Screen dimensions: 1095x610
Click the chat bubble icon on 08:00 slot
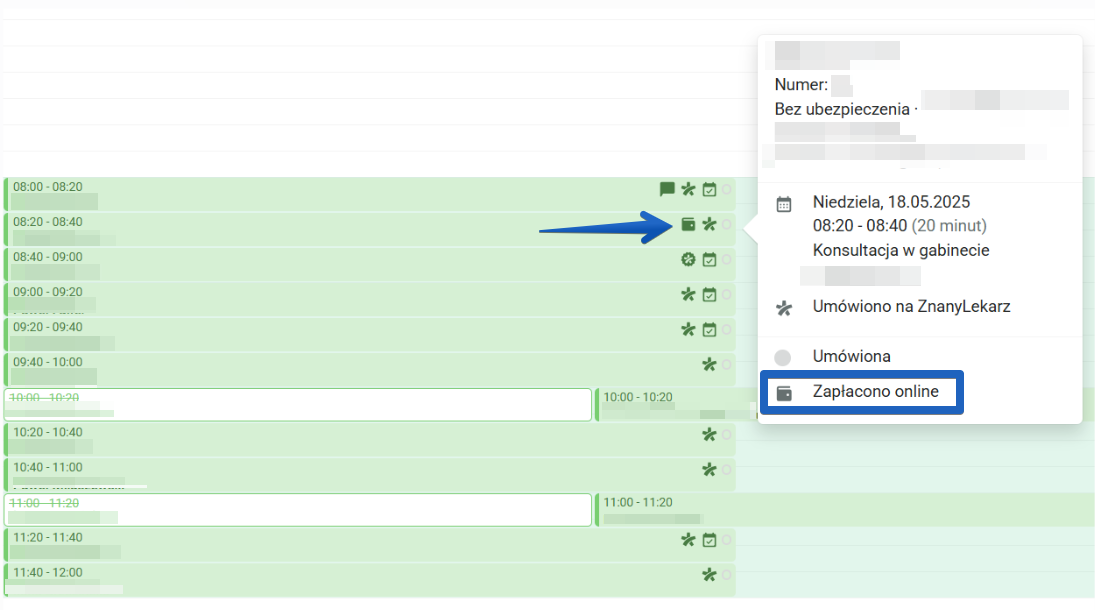667,189
